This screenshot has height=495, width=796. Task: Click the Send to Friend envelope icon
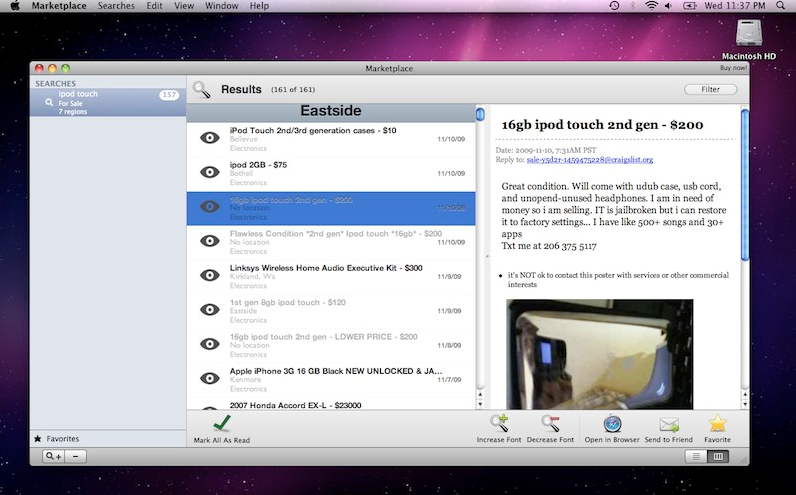click(x=668, y=424)
